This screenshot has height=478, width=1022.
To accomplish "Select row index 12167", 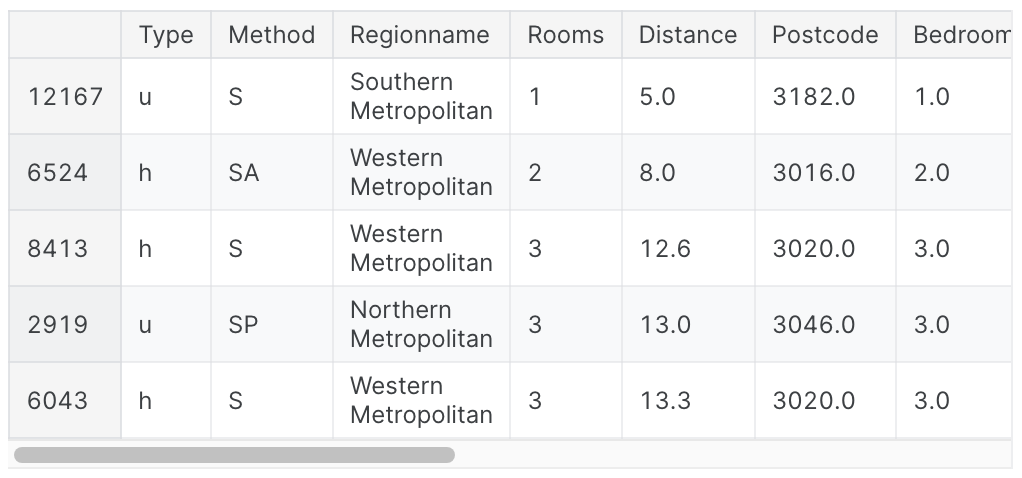I will (x=65, y=97).
